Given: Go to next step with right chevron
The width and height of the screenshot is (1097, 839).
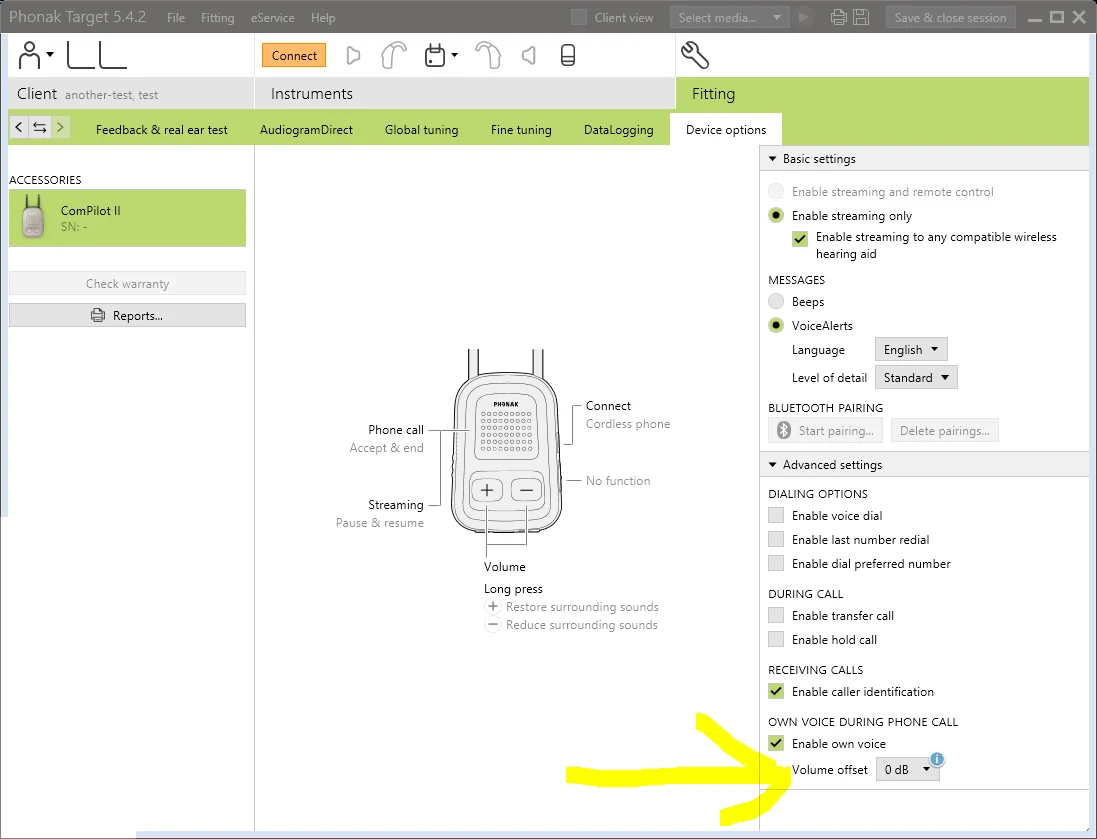Looking at the screenshot, I should pyautogui.click(x=60, y=127).
